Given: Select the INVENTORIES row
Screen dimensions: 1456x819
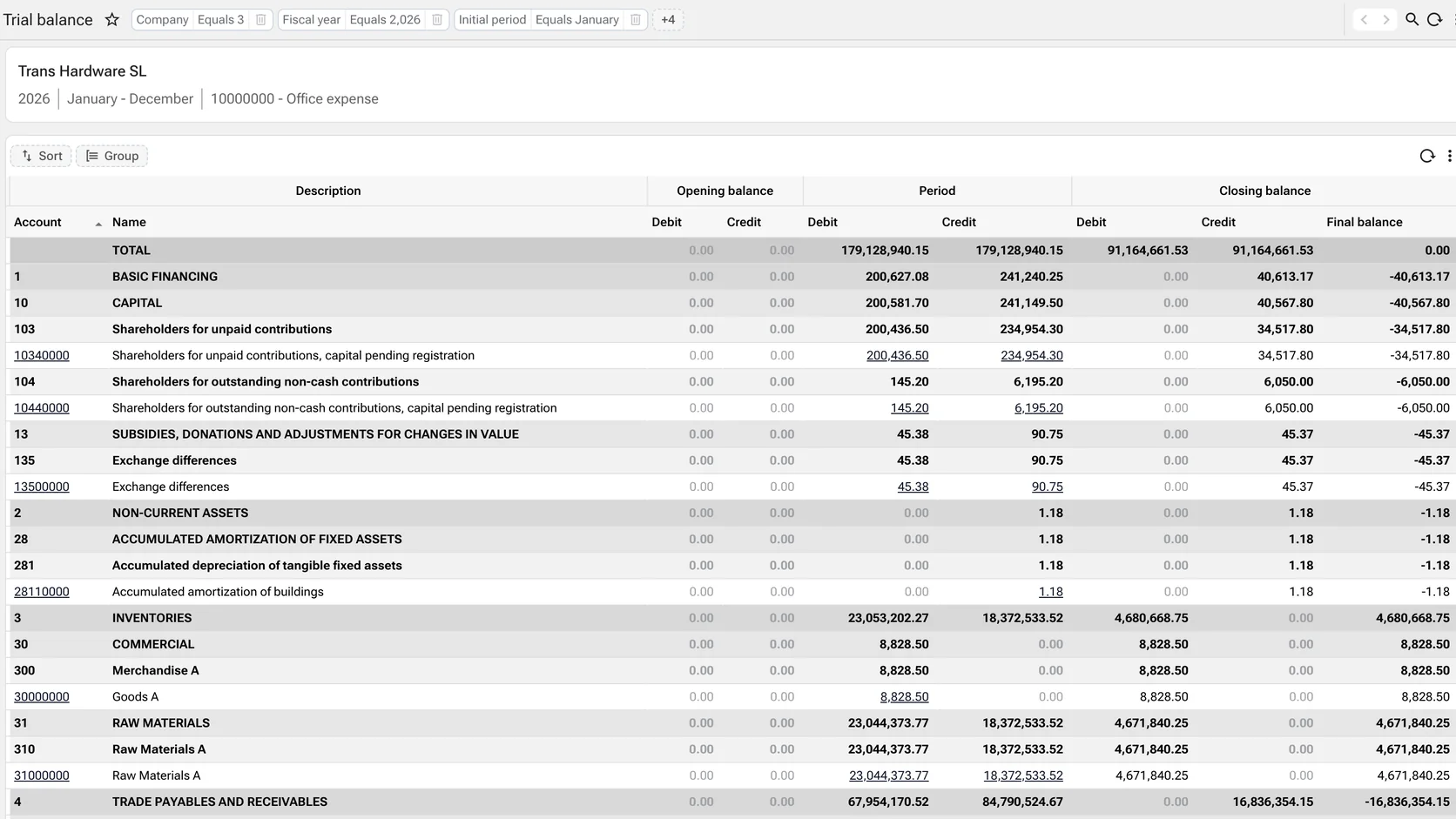Looking at the screenshot, I should [x=731, y=618].
